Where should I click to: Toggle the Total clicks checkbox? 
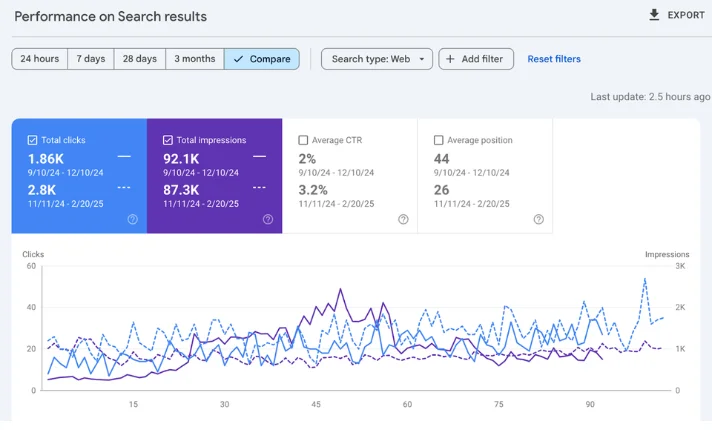tap(33, 140)
